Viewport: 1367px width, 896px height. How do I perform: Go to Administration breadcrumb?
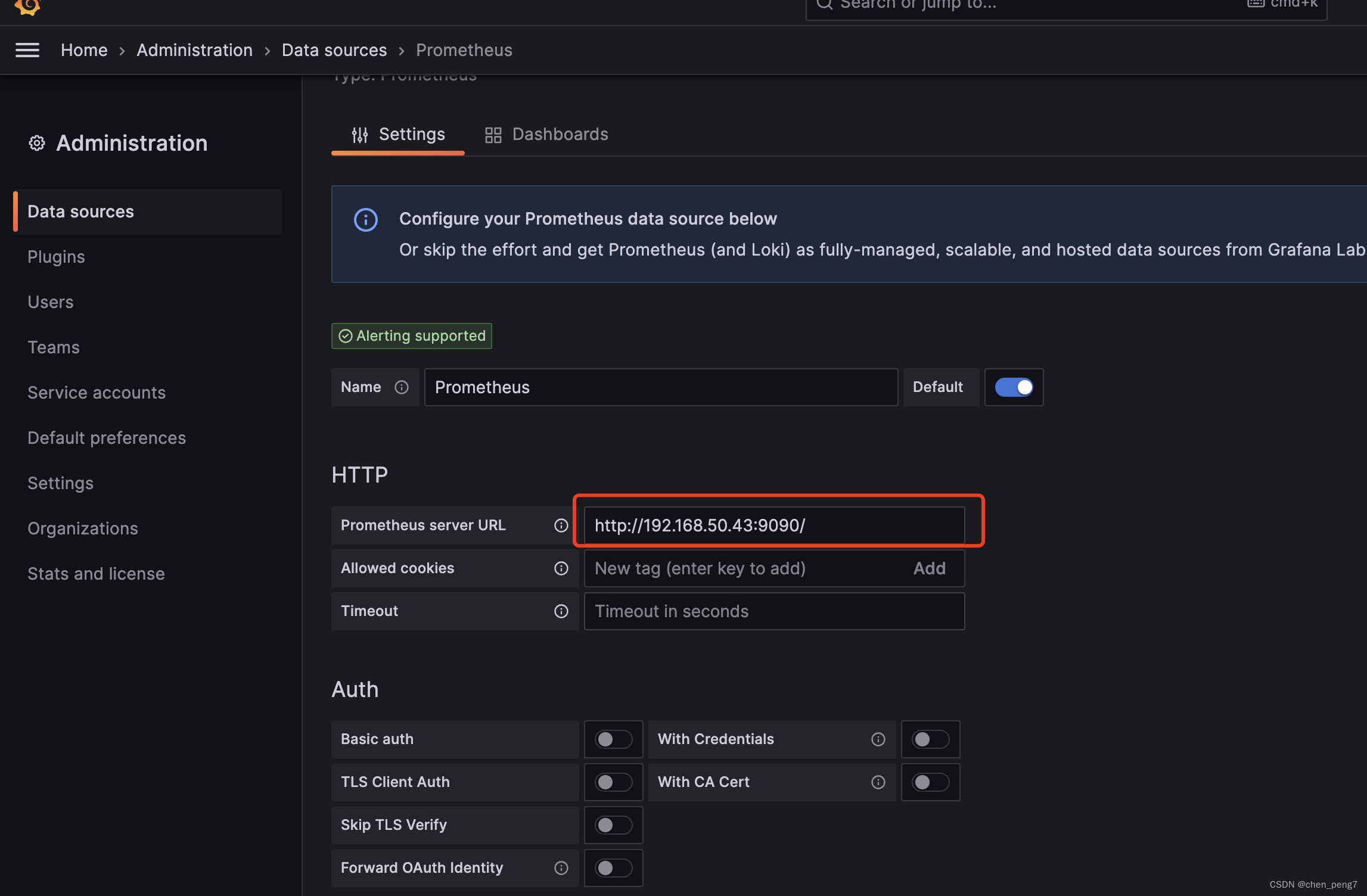(195, 50)
